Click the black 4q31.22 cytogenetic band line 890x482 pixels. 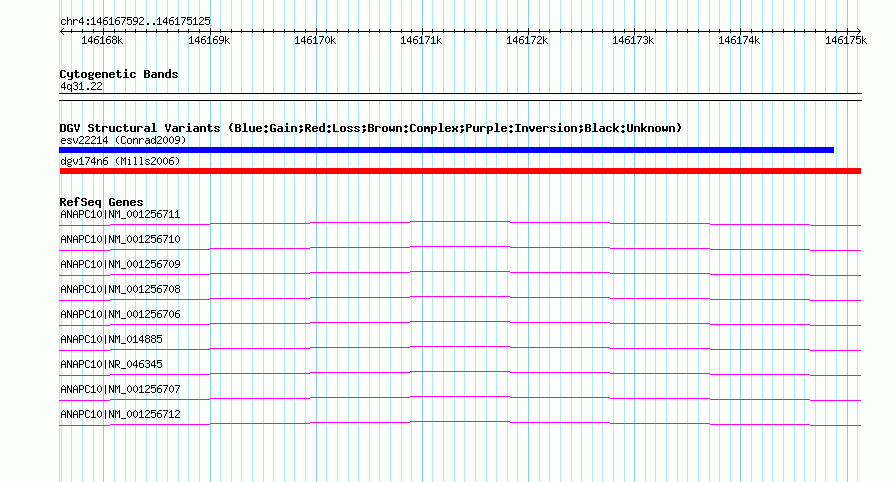click(x=460, y=97)
